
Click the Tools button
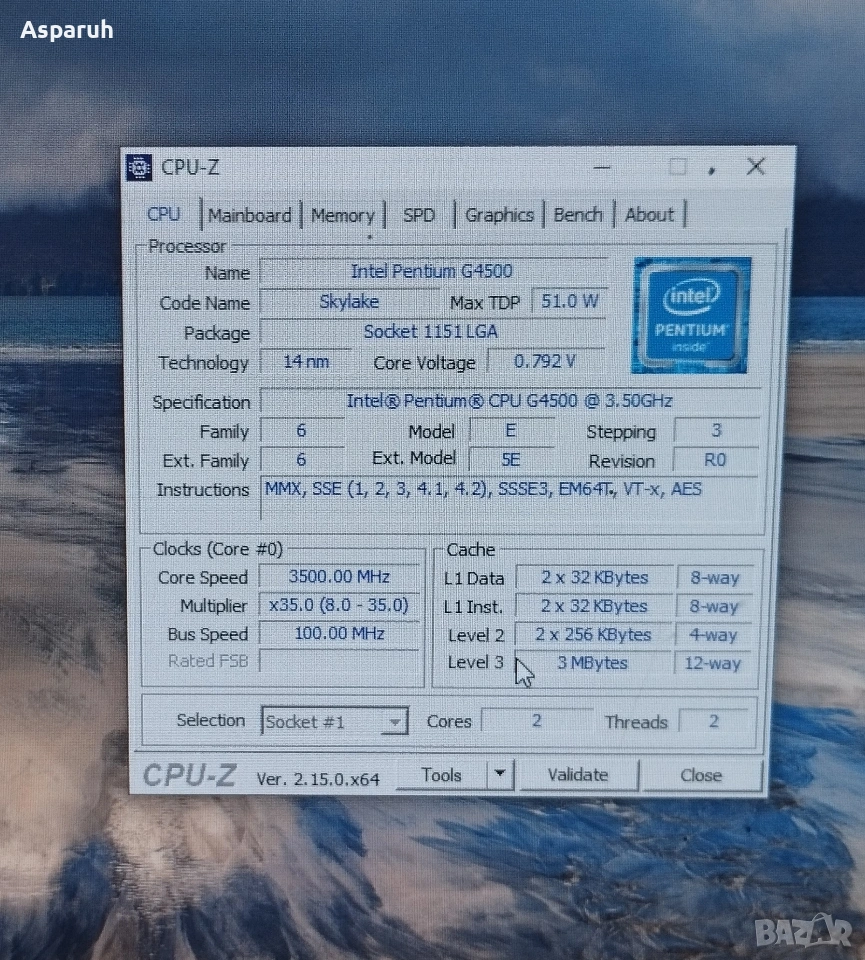coord(441,775)
